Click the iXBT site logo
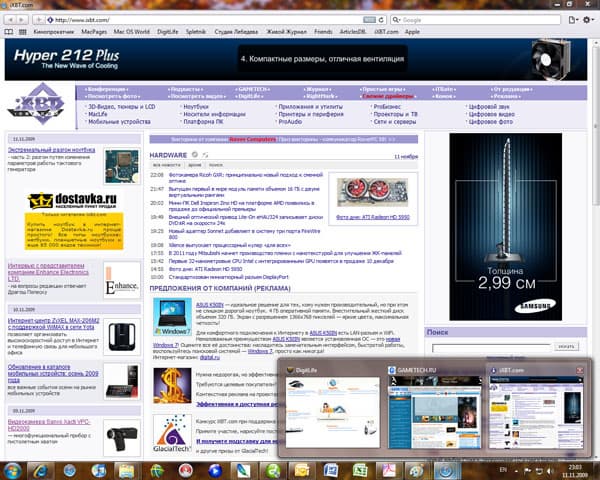This screenshot has height=480, width=600. (x=36, y=104)
